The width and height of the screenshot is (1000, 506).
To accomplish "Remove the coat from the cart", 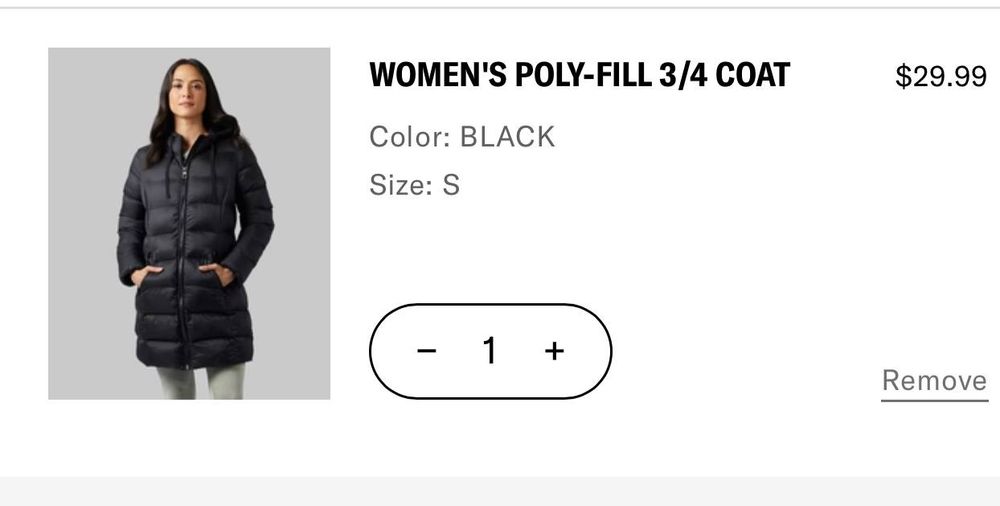I will (933, 381).
